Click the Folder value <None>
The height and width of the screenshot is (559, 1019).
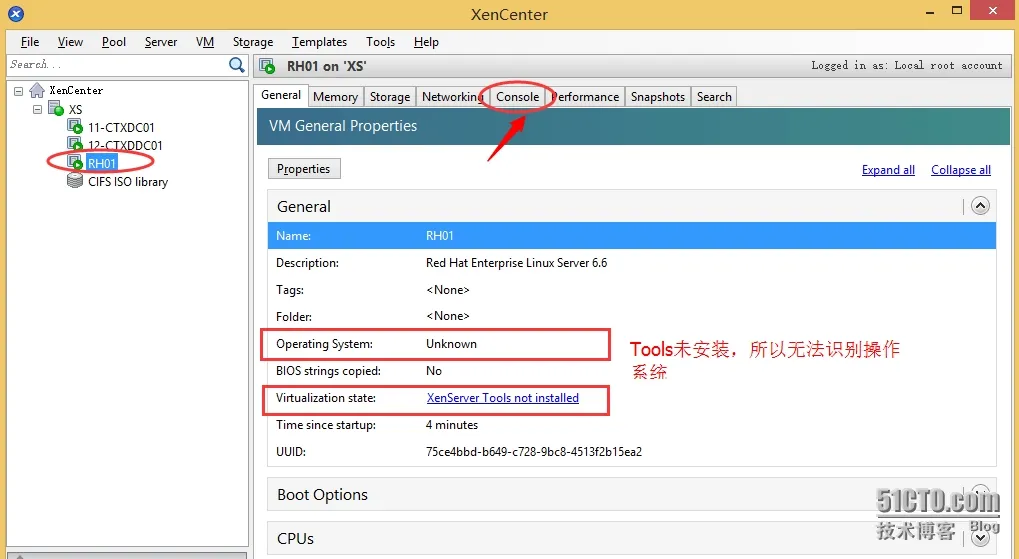[447, 317]
